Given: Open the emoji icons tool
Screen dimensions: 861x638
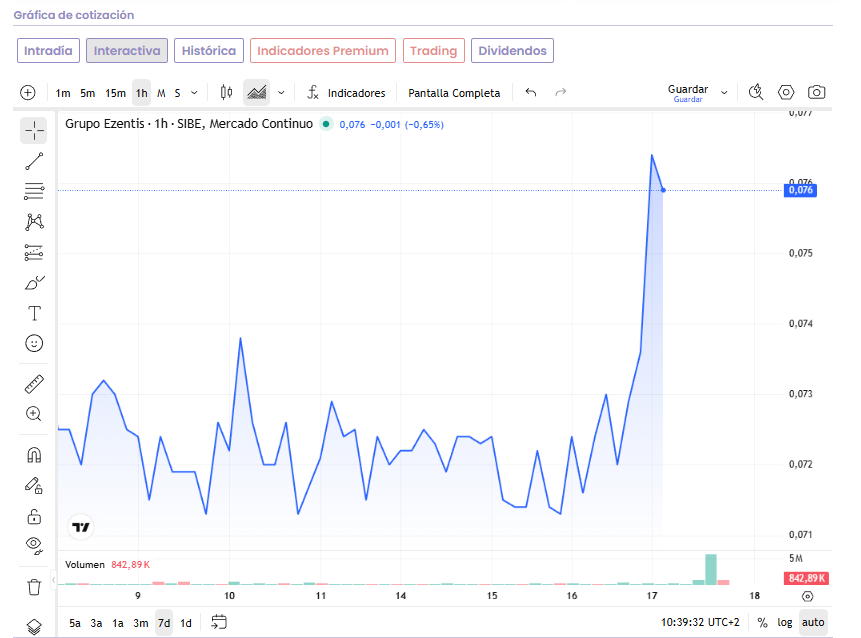Looking at the screenshot, I should coord(34,344).
